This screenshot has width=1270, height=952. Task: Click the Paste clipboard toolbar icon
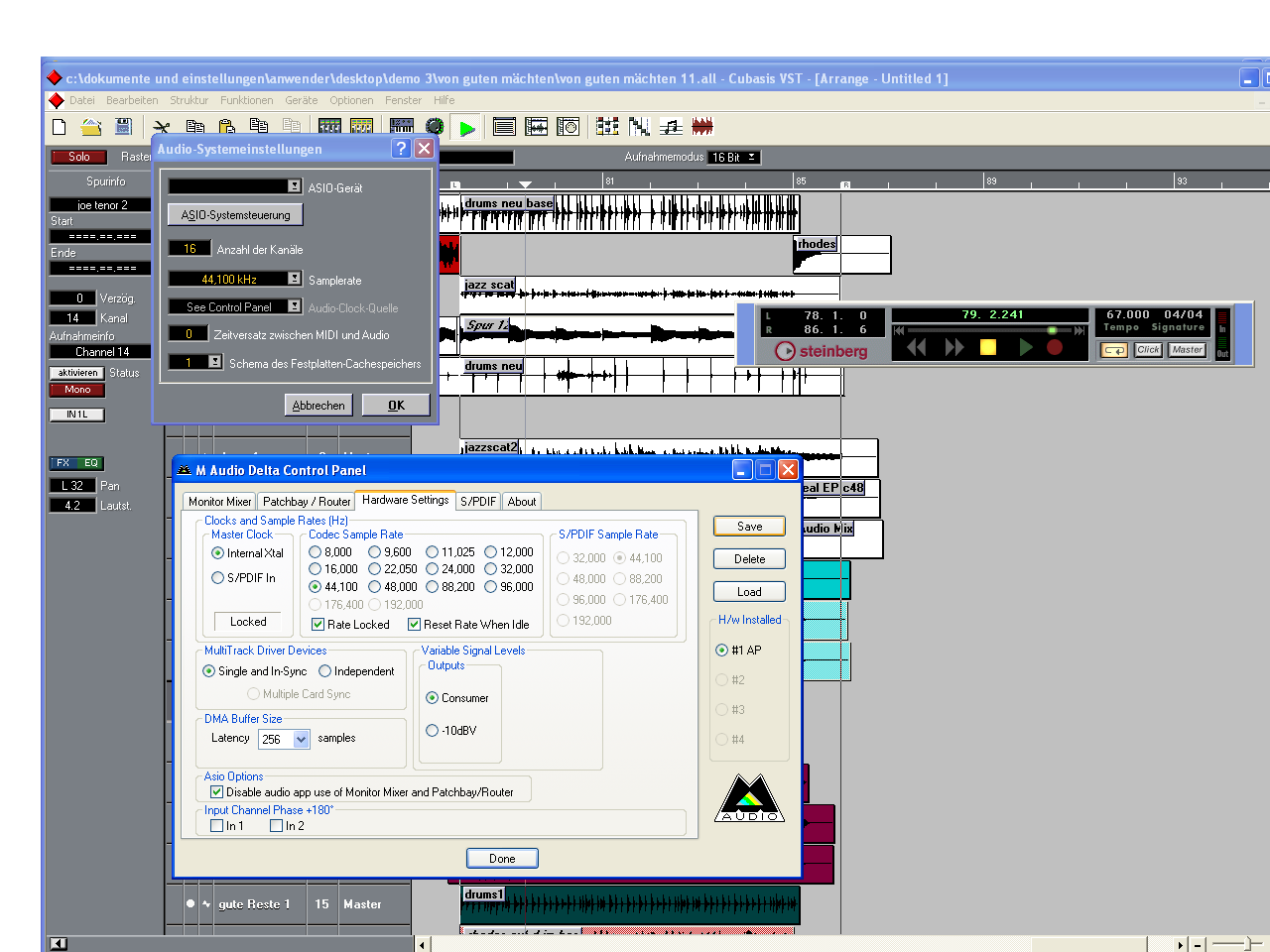coord(227,127)
